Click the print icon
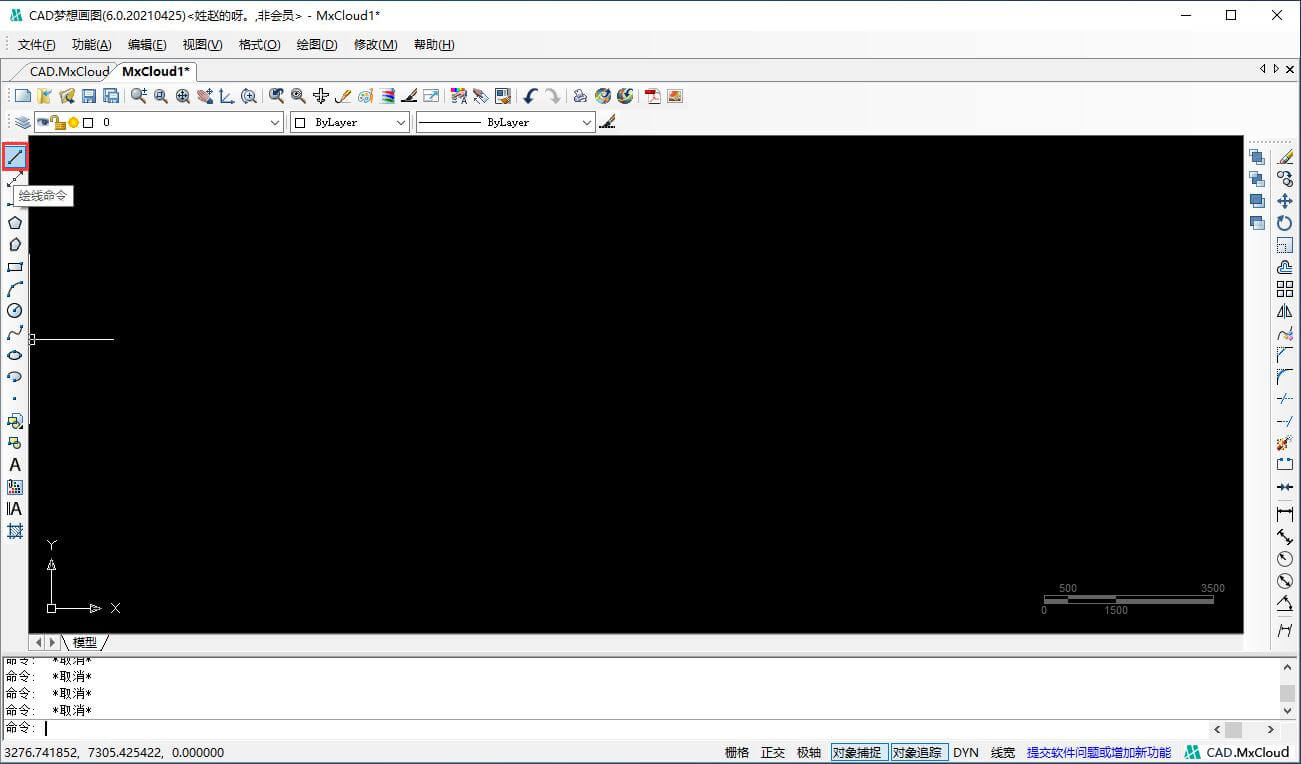Viewport: 1301px width, 764px height. coord(580,96)
